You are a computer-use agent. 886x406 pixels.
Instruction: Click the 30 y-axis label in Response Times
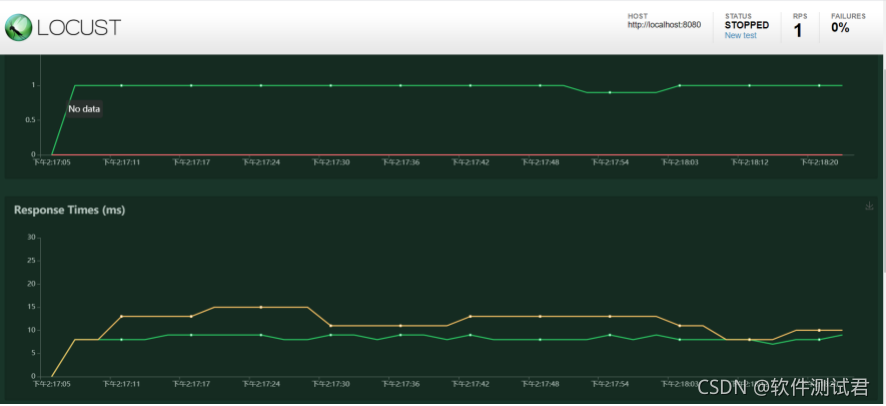point(32,238)
